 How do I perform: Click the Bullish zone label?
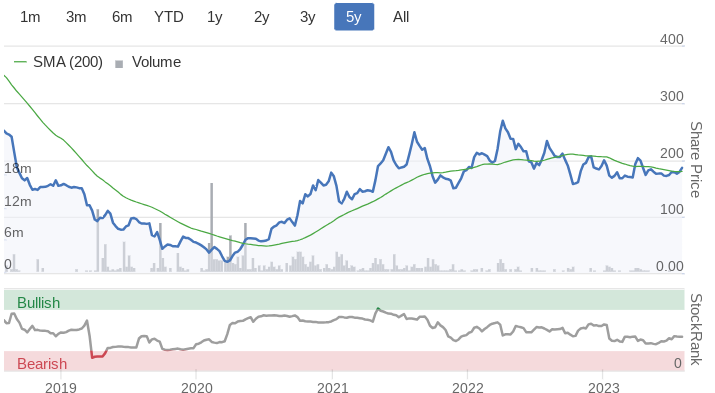39,303
